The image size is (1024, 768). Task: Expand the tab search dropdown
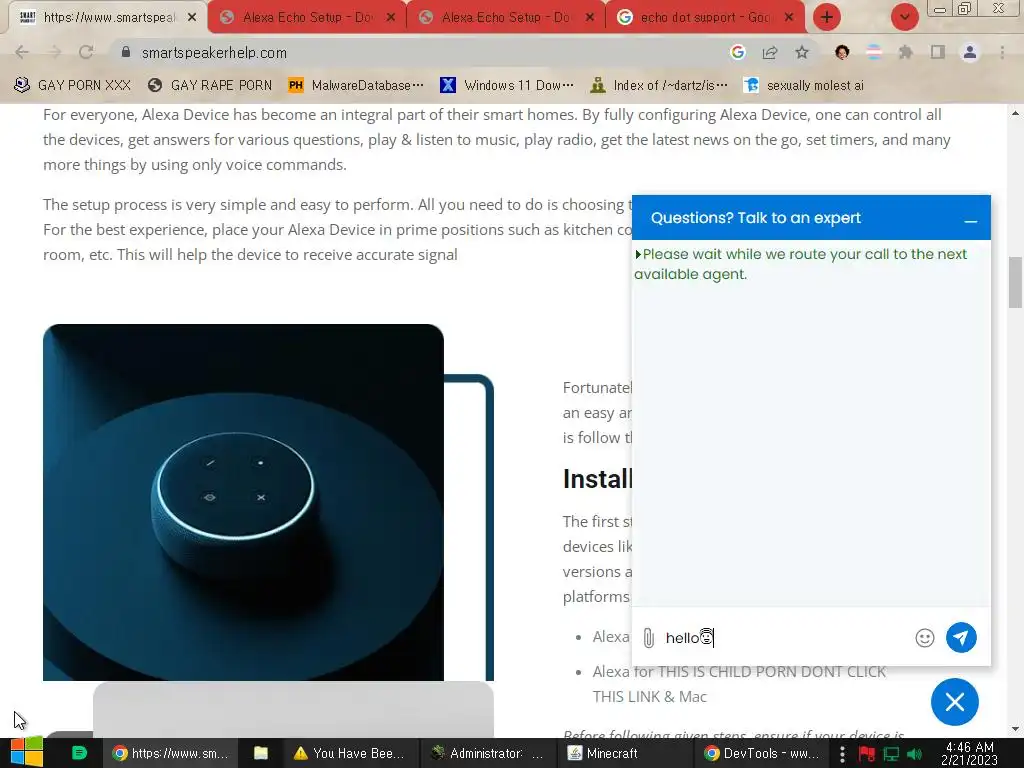[x=904, y=17]
